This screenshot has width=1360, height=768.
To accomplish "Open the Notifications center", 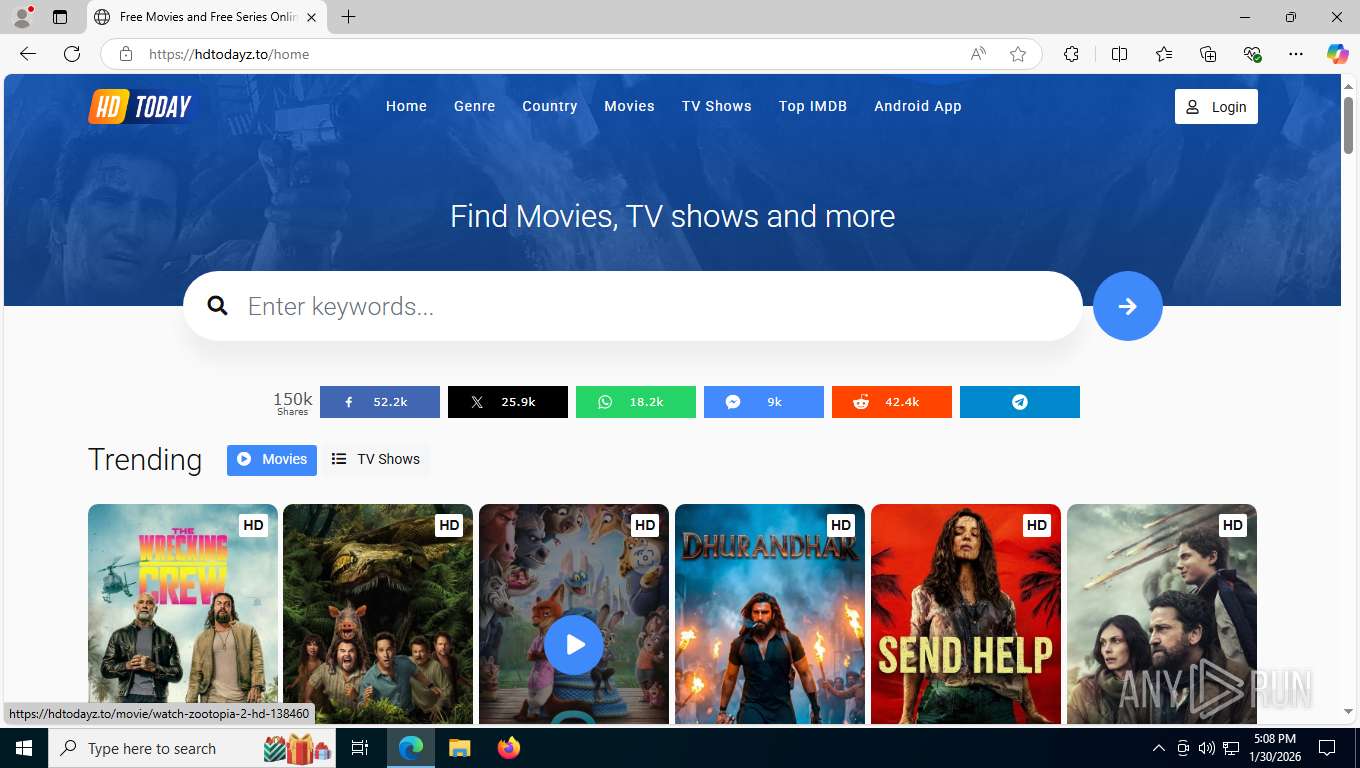I will tap(1327, 748).
